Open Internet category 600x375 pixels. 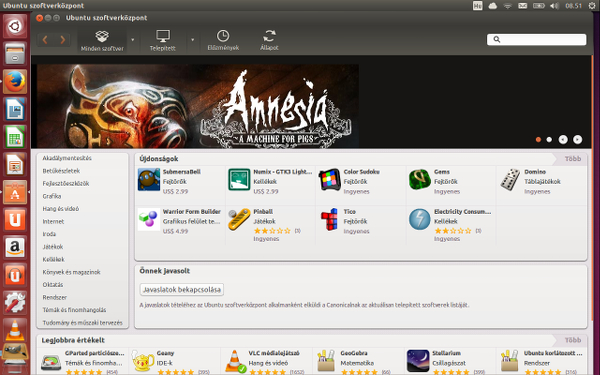click(53, 221)
